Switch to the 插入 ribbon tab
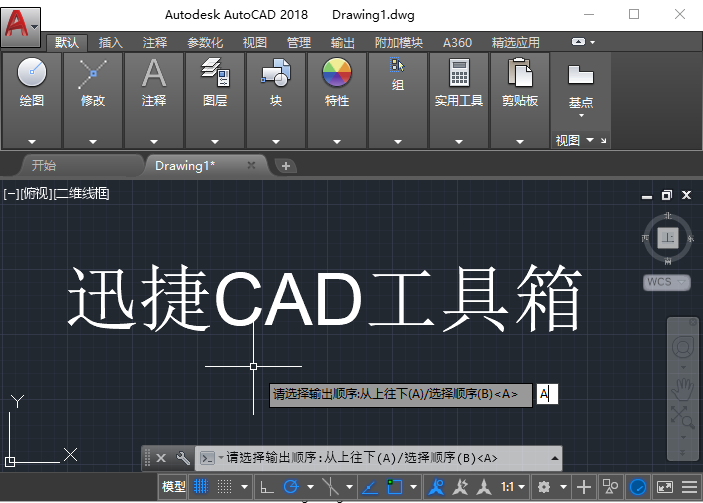 point(111,43)
